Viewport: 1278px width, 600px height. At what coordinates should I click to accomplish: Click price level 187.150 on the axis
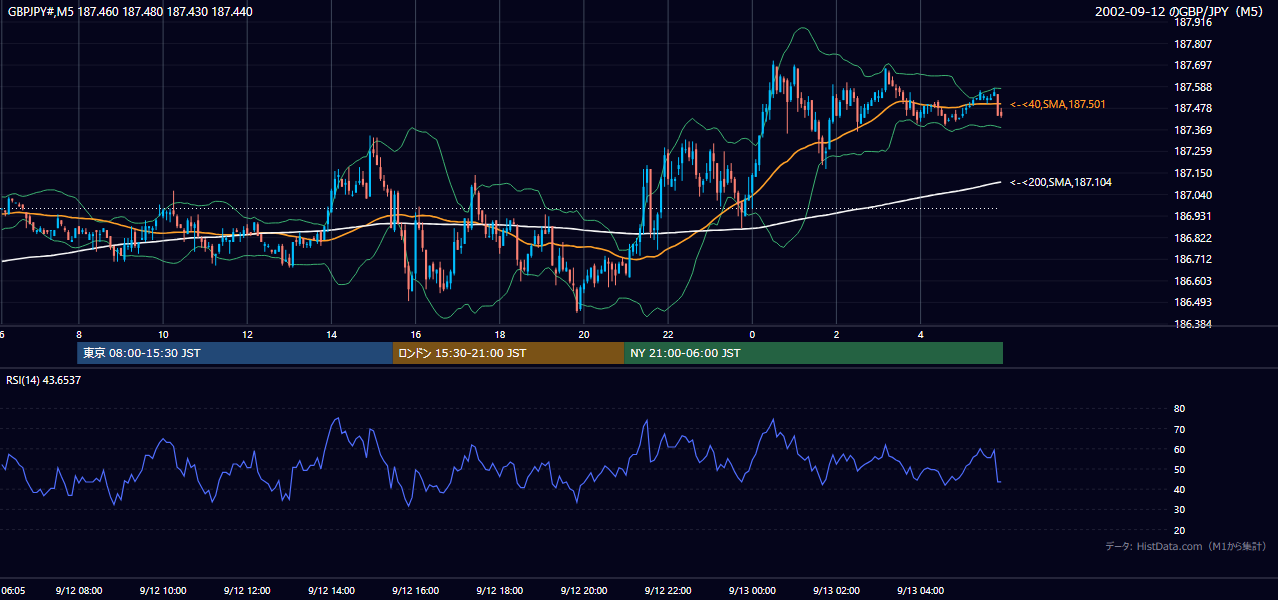click(x=1192, y=173)
